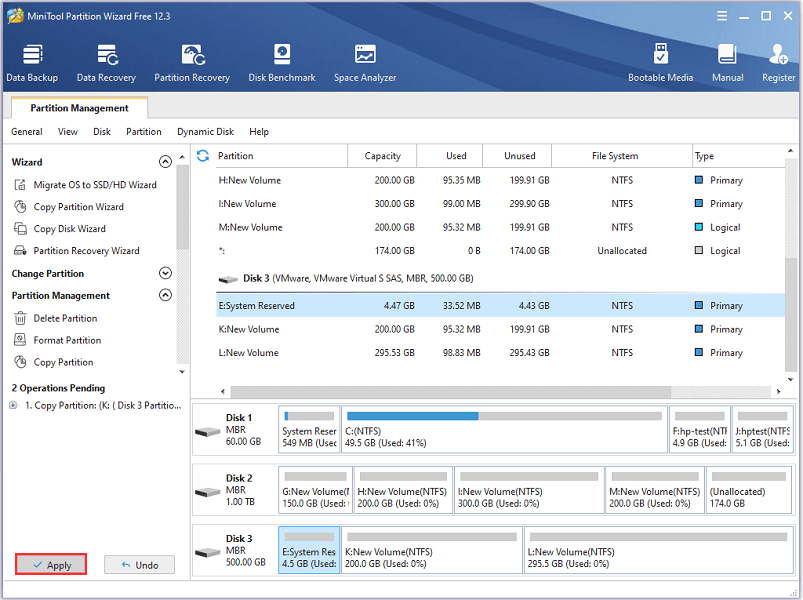Create Bootable Media
Image resolution: width=803 pixels, height=600 pixels.
point(661,63)
